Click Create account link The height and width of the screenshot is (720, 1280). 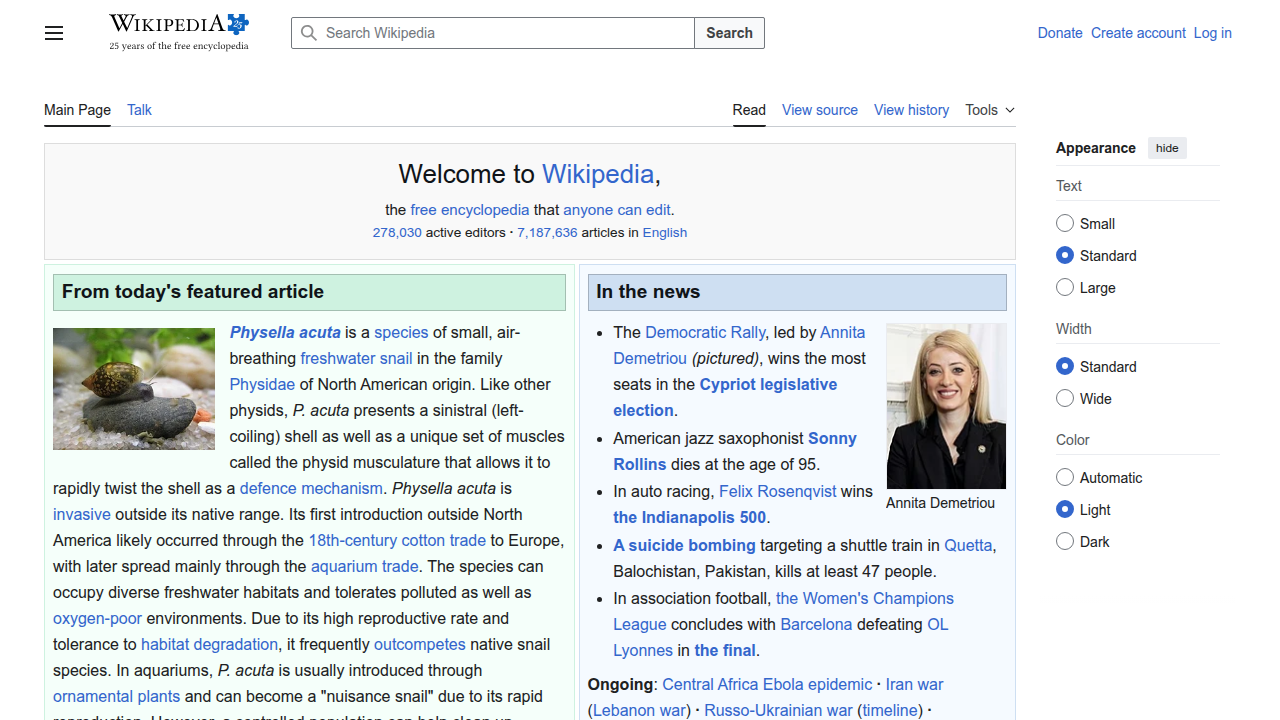1138,33
